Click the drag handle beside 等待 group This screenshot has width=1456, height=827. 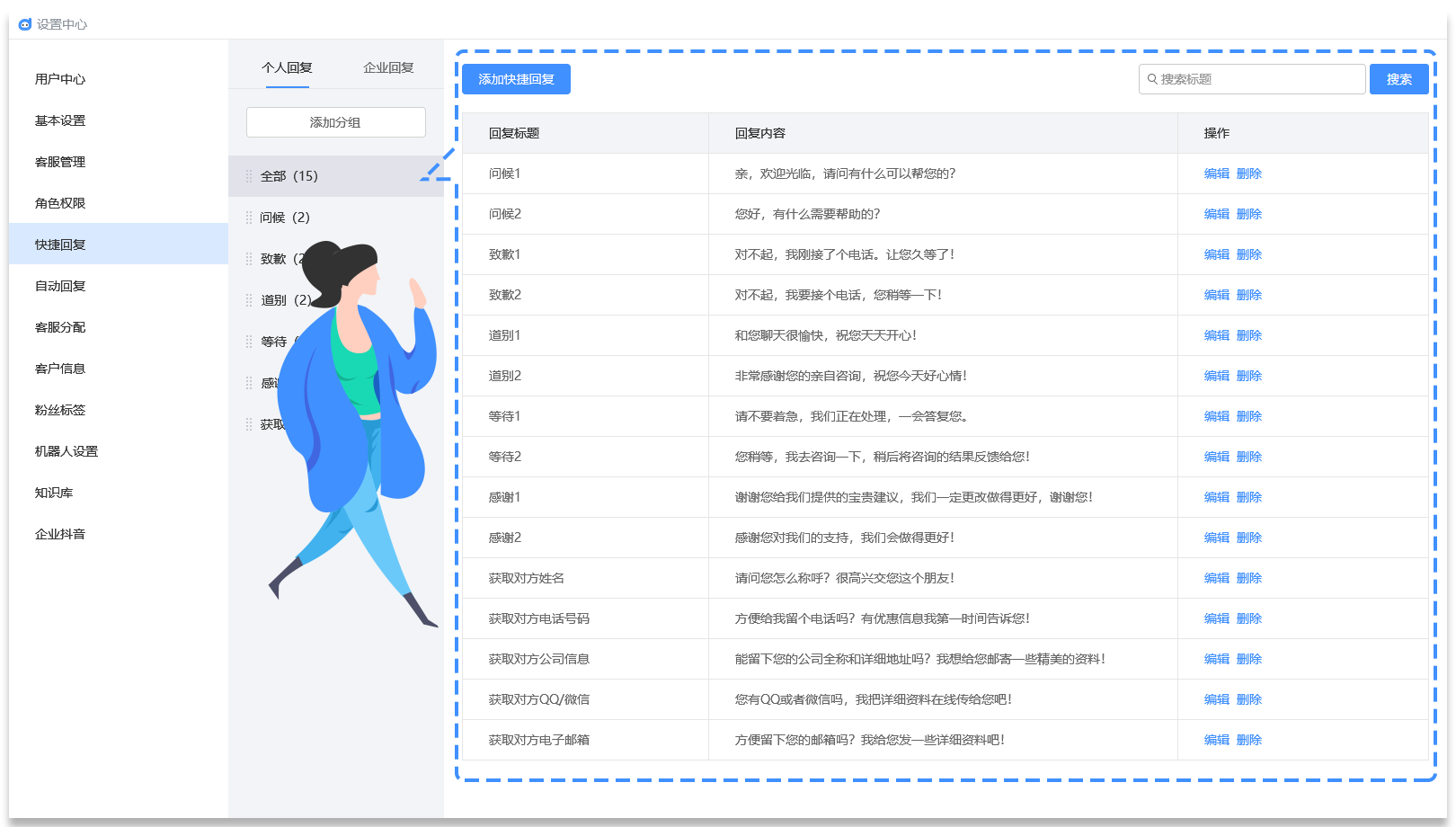249,342
